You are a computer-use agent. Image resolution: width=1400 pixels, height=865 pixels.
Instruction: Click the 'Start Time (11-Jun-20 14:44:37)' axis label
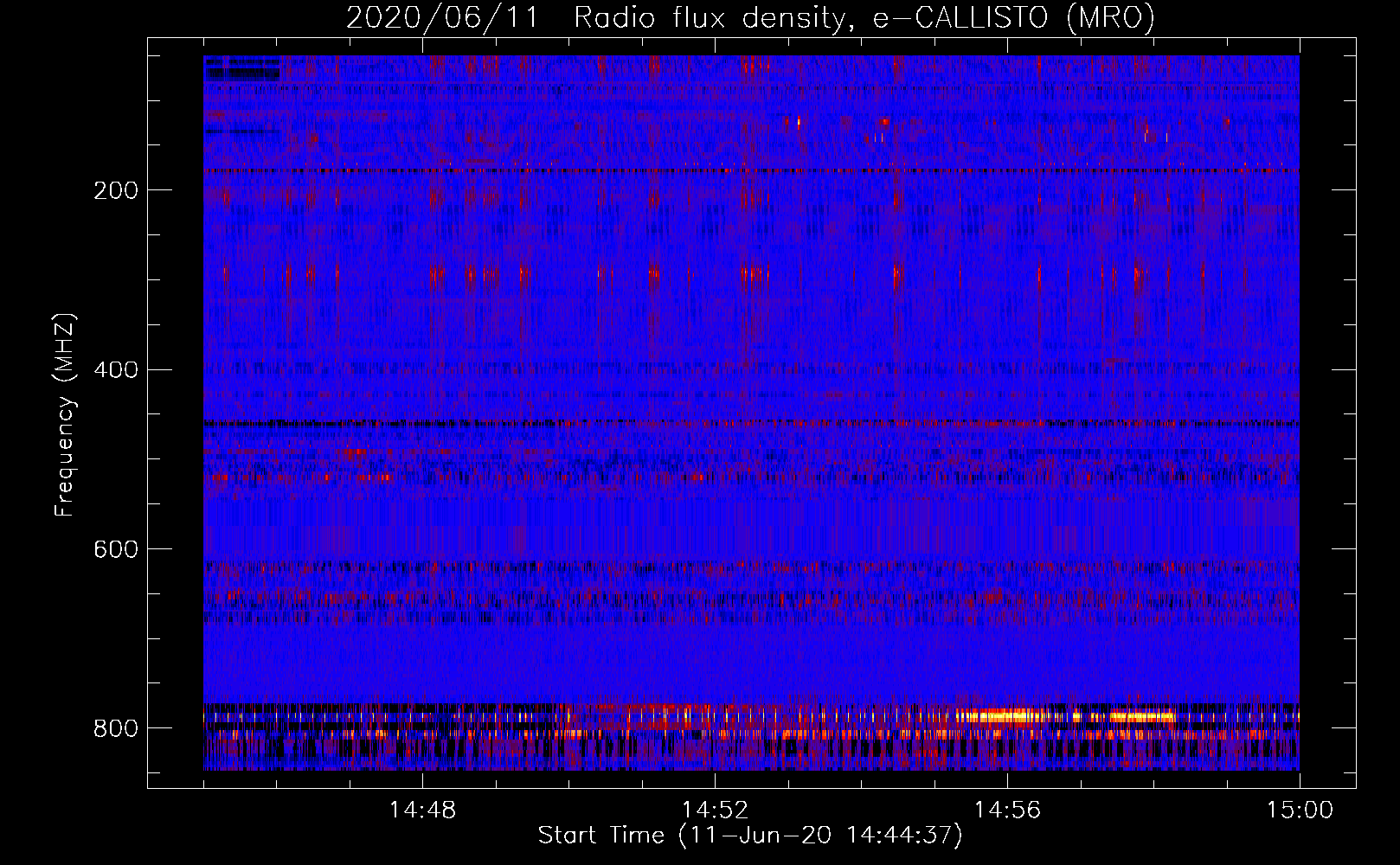click(750, 835)
